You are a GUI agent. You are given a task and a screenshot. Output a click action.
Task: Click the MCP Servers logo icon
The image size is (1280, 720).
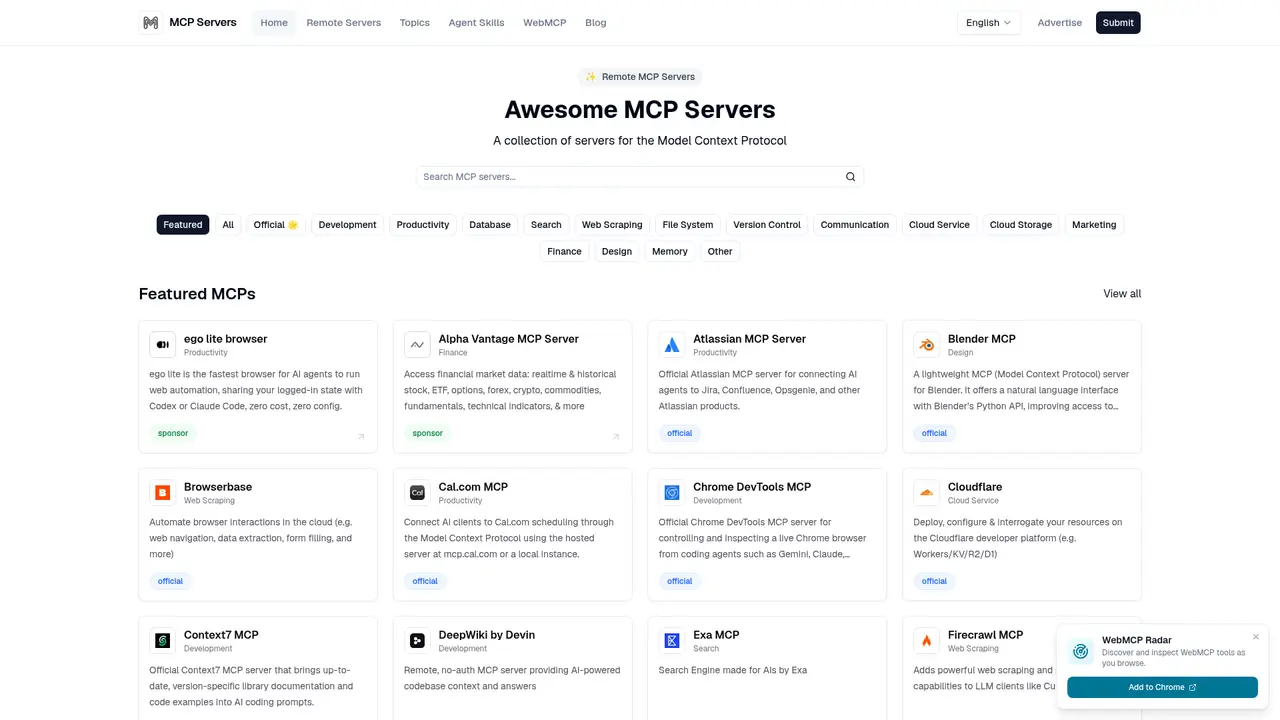point(151,22)
